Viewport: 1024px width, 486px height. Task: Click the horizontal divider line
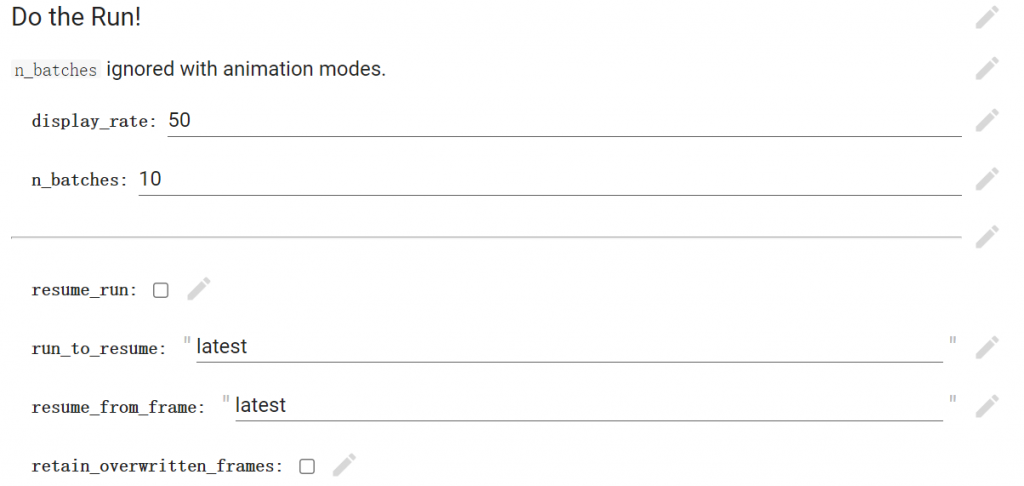click(487, 237)
